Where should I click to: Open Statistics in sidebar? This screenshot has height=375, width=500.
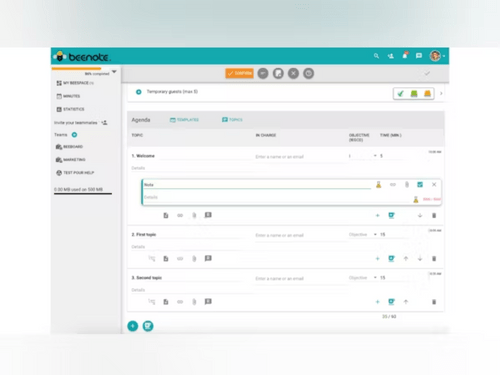pos(70,109)
